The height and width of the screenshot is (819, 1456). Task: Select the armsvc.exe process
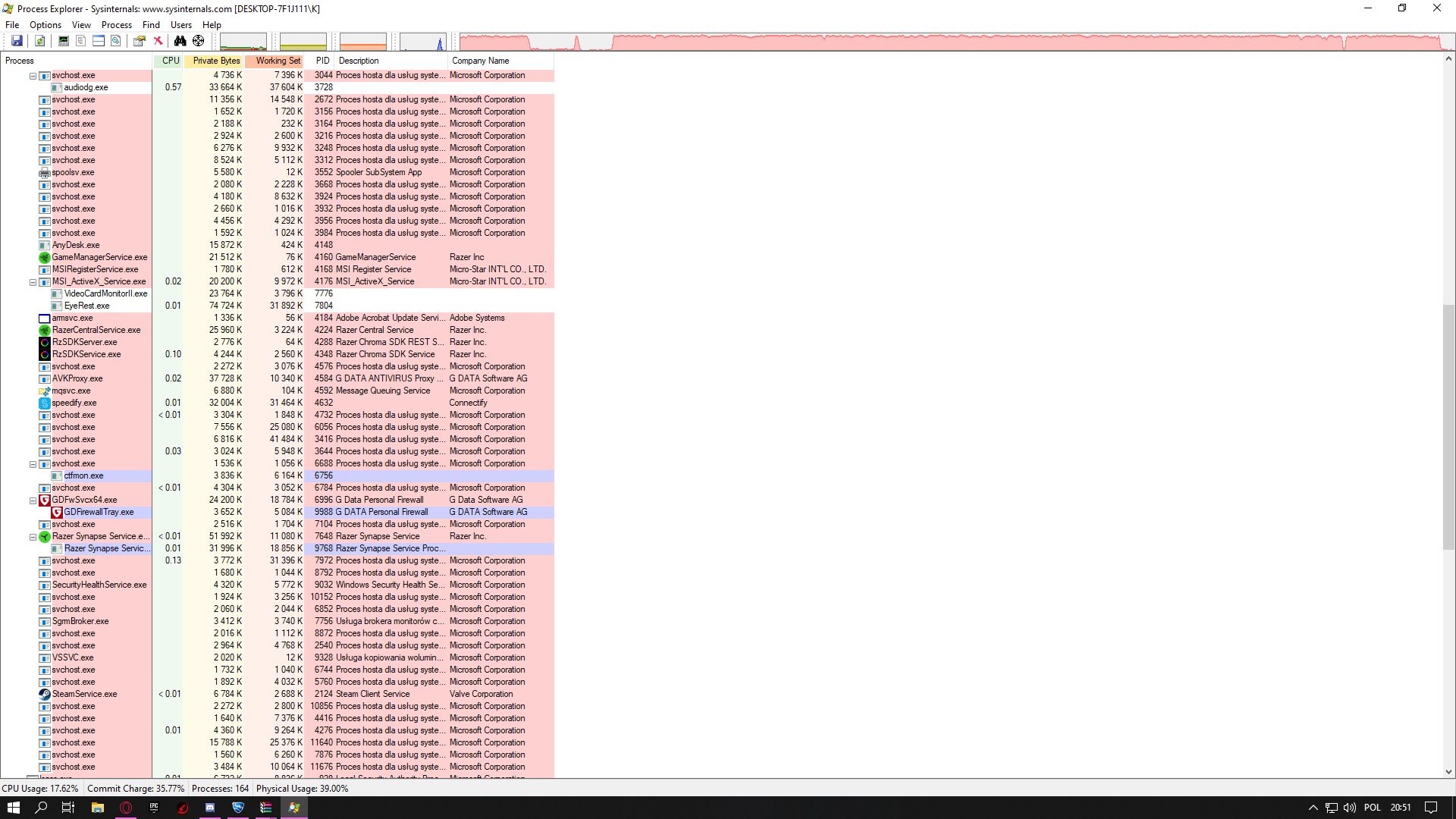pos(72,318)
